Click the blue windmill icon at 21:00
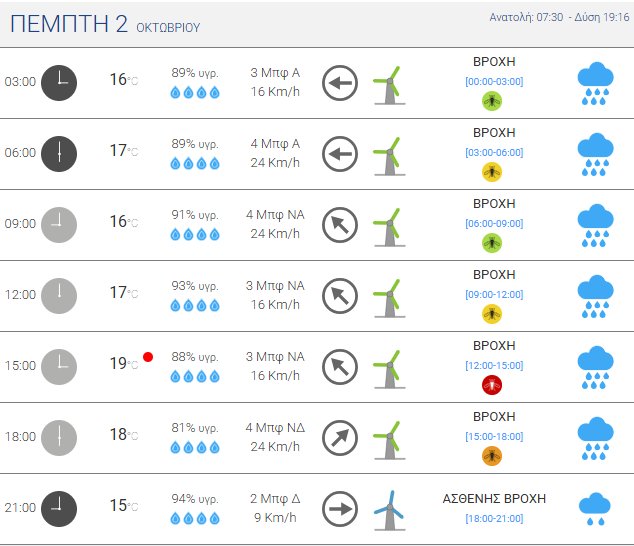This screenshot has height=546, width=634. [388, 509]
